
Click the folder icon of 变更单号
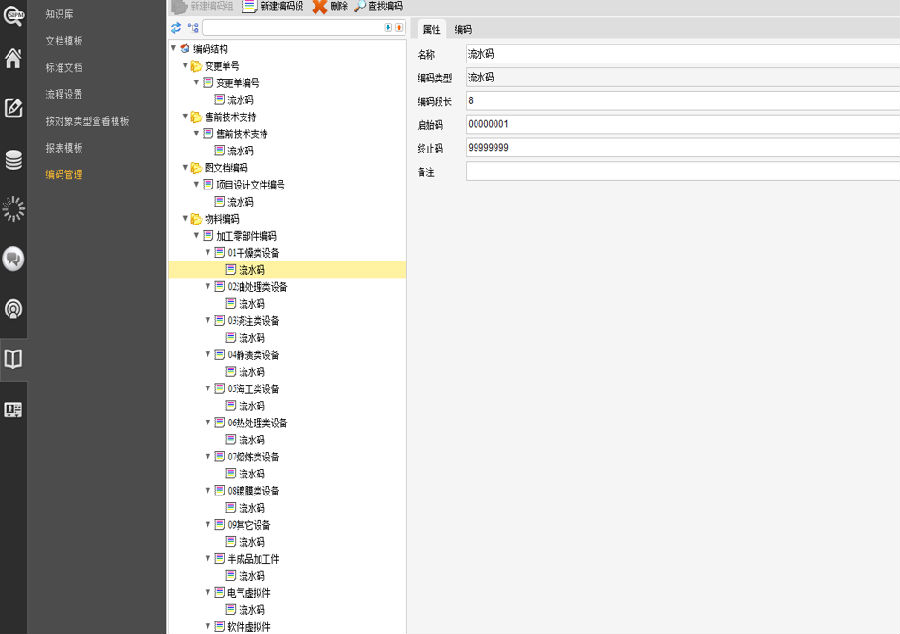196,66
